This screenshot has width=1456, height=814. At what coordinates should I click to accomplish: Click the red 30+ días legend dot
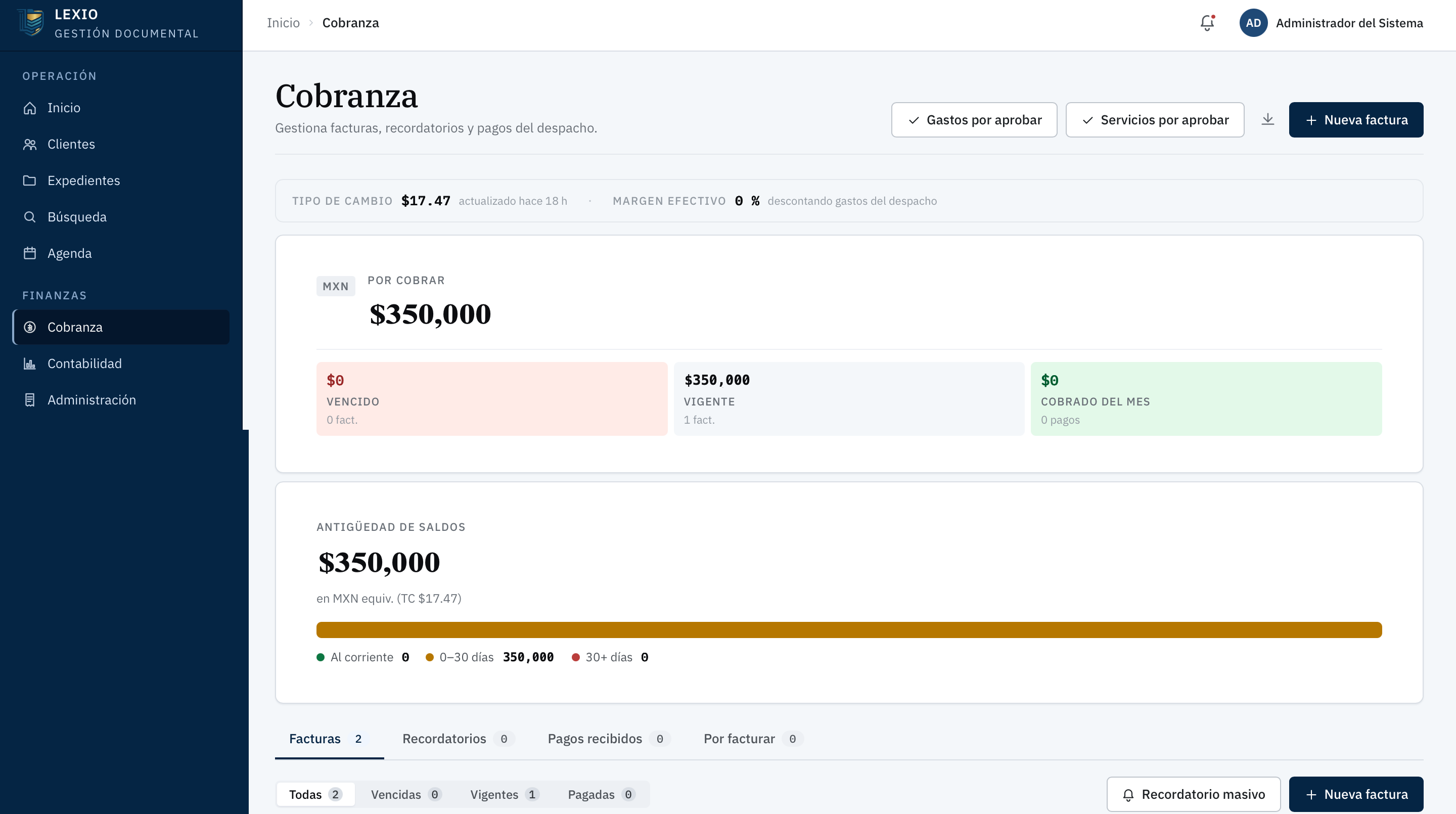point(575,657)
